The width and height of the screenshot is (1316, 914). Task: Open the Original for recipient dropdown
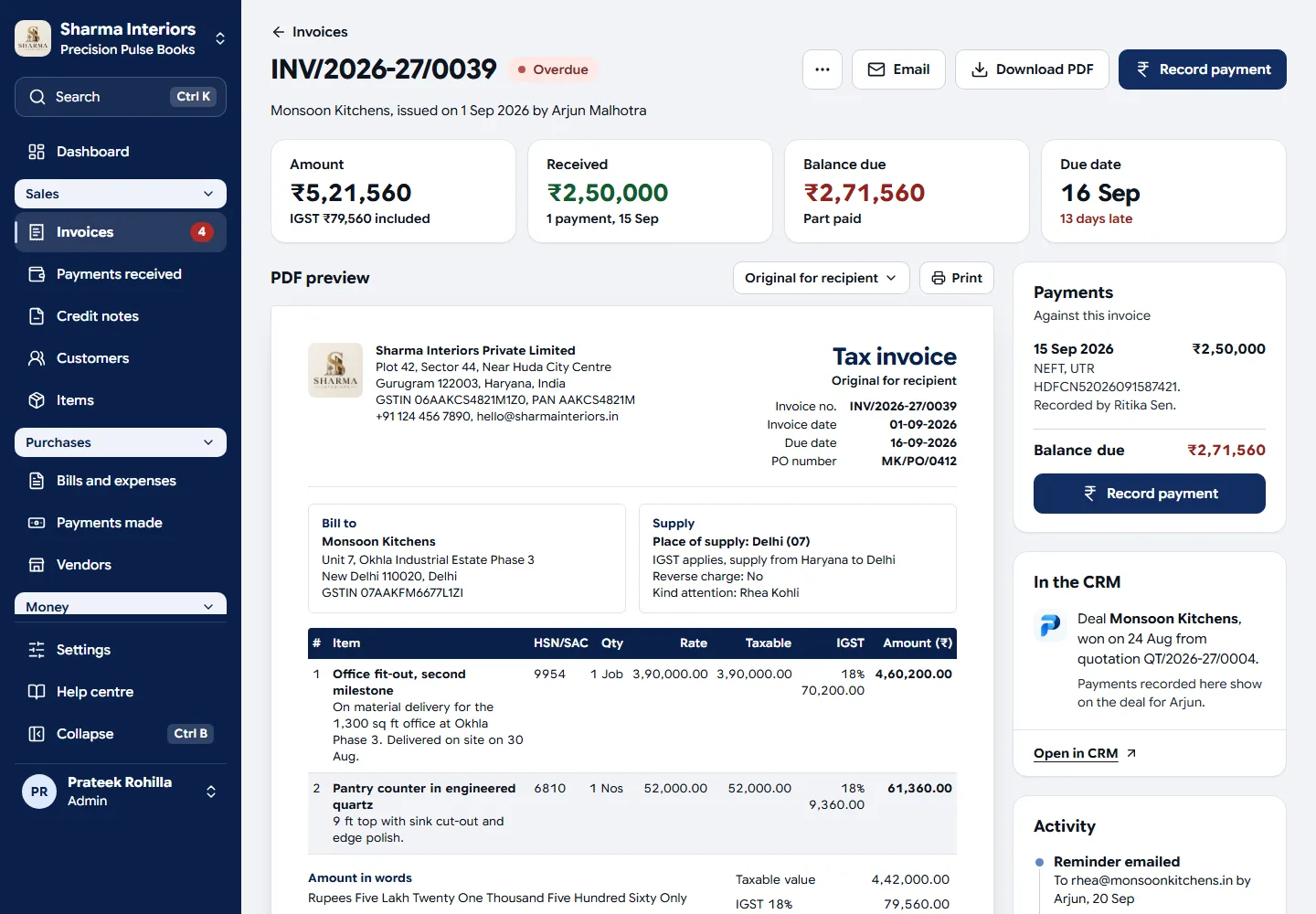(x=821, y=278)
